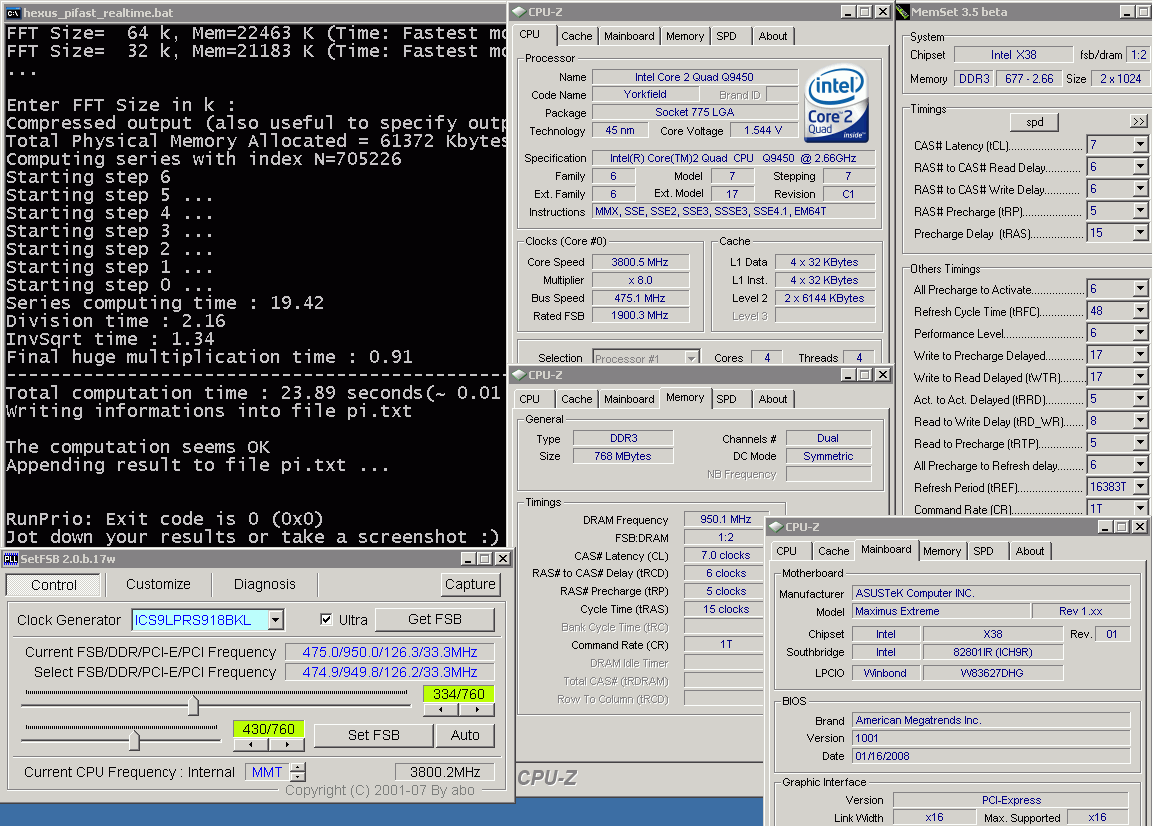
Task: Open the RAS# Precharge (tRP) dropdown in MemSet
Action: point(1140,211)
